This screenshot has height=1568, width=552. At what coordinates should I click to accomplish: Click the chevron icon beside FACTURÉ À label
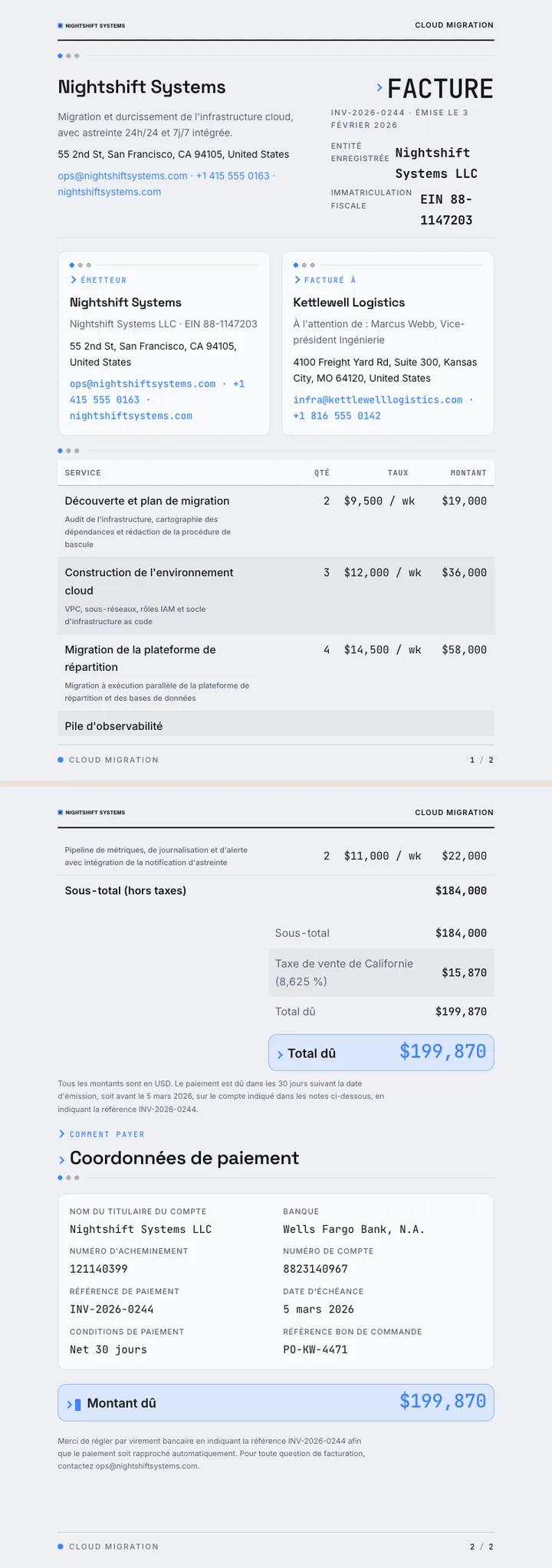297,280
